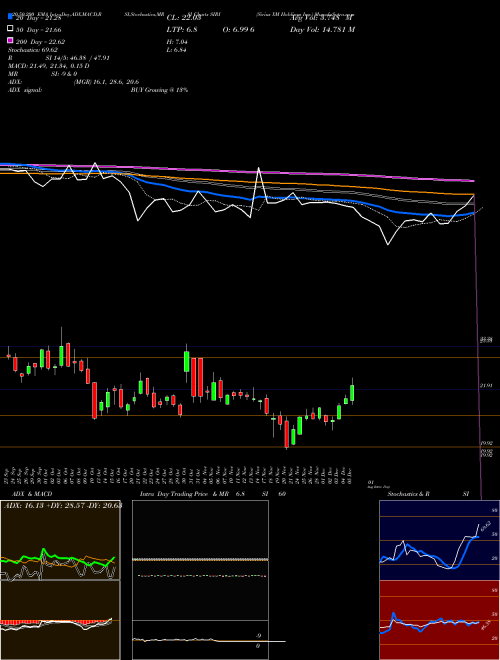The image size is (500, 660).
Task: Click the 'ADX: 16.13 +DY: 28.57' header text
Action: (45, 505)
